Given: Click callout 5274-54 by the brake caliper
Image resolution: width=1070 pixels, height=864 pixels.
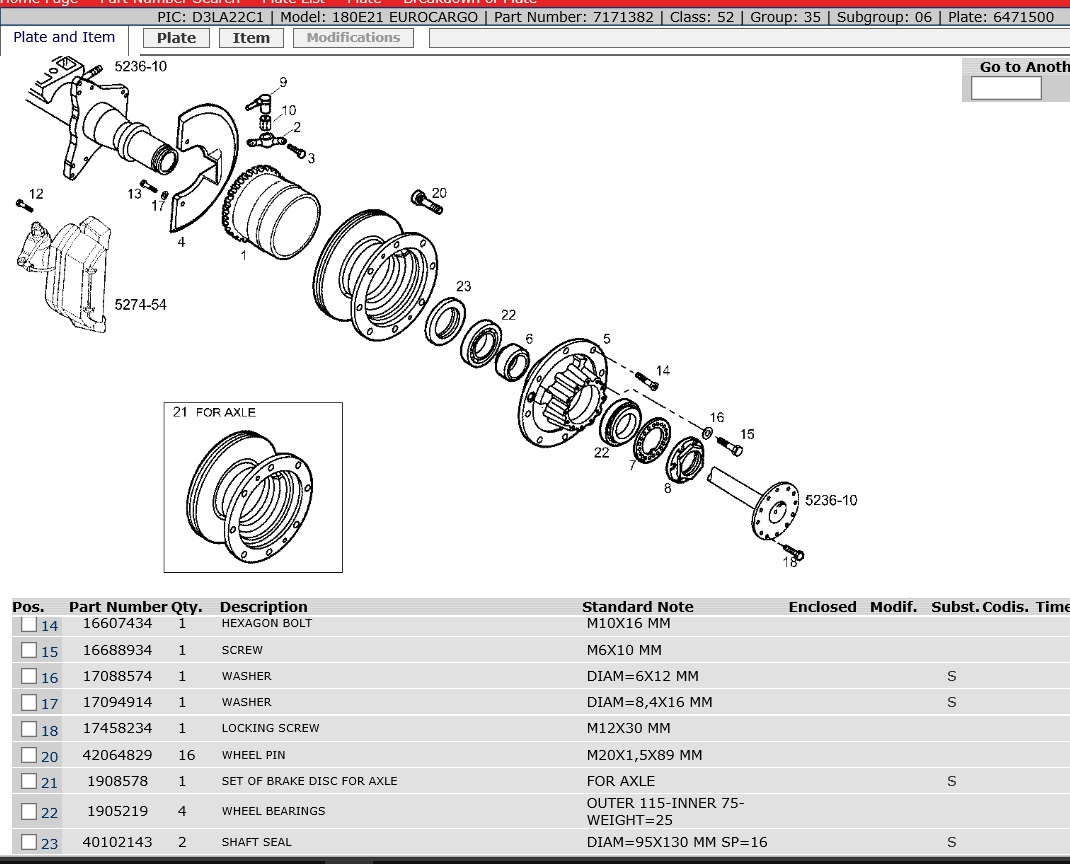Looking at the screenshot, I should (141, 304).
